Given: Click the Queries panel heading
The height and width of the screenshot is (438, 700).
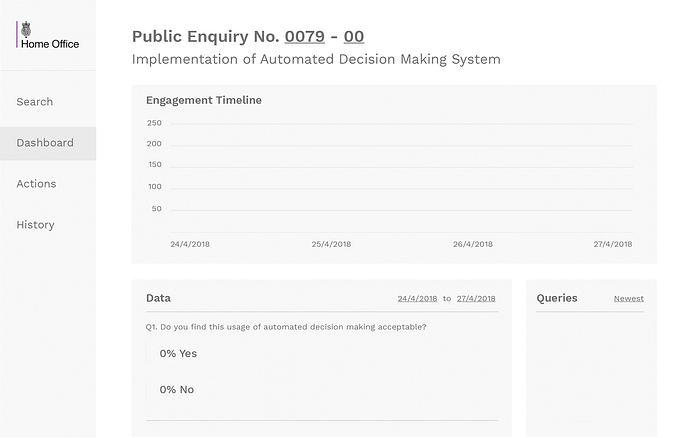Looking at the screenshot, I should [557, 298].
